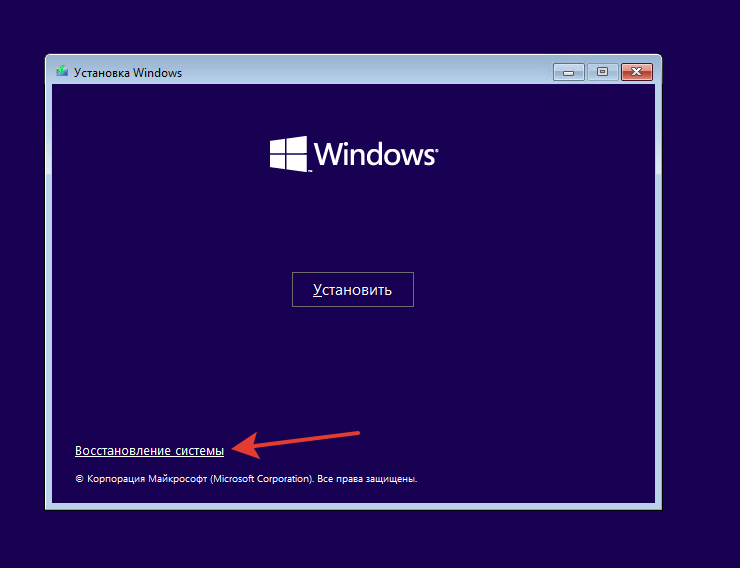Click the Установить button

[353, 289]
